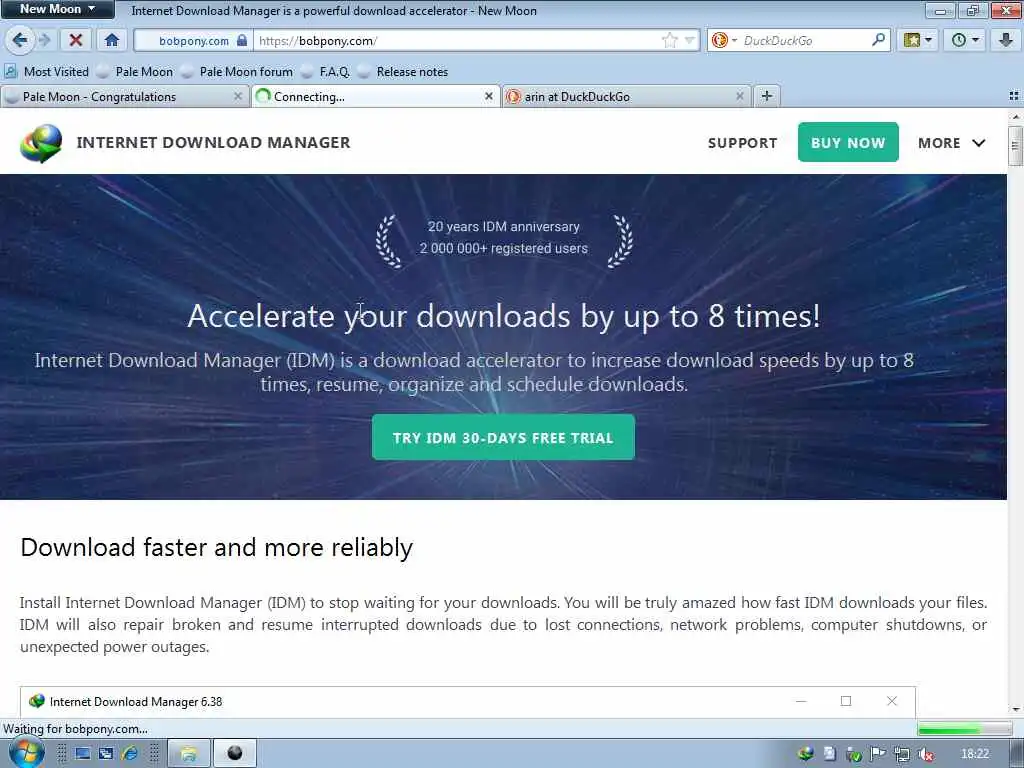Click the page loading progress bar
This screenshot has width=1024, height=768.
tap(965, 728)
